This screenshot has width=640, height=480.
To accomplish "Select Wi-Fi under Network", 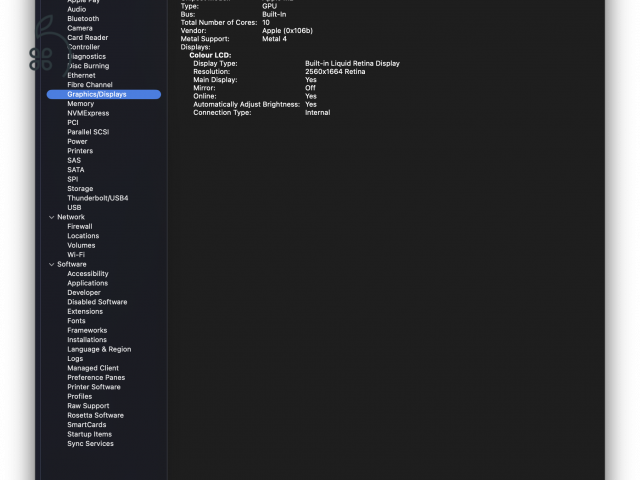I will coord(76,255).
